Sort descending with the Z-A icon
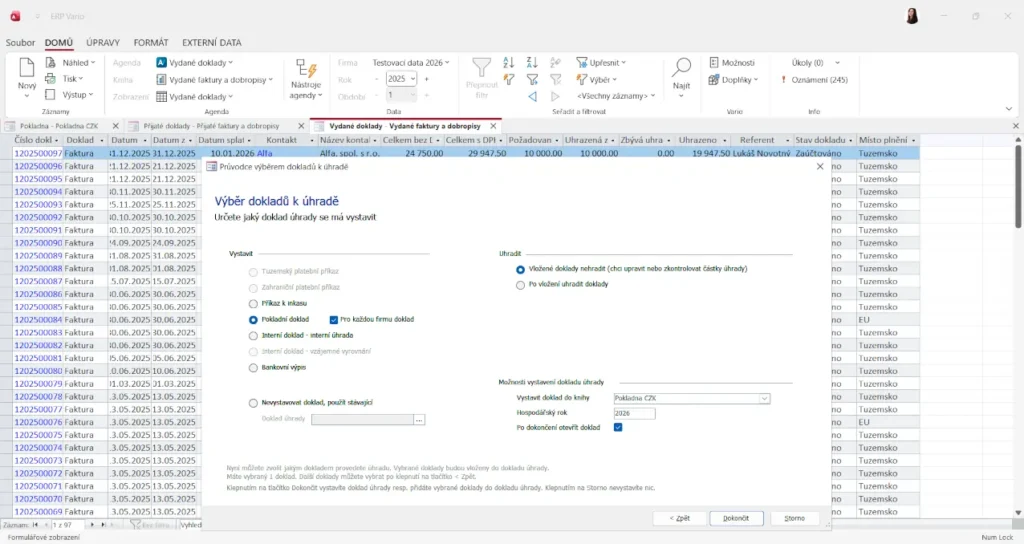Screen dimensions: 1024x544 531,62
